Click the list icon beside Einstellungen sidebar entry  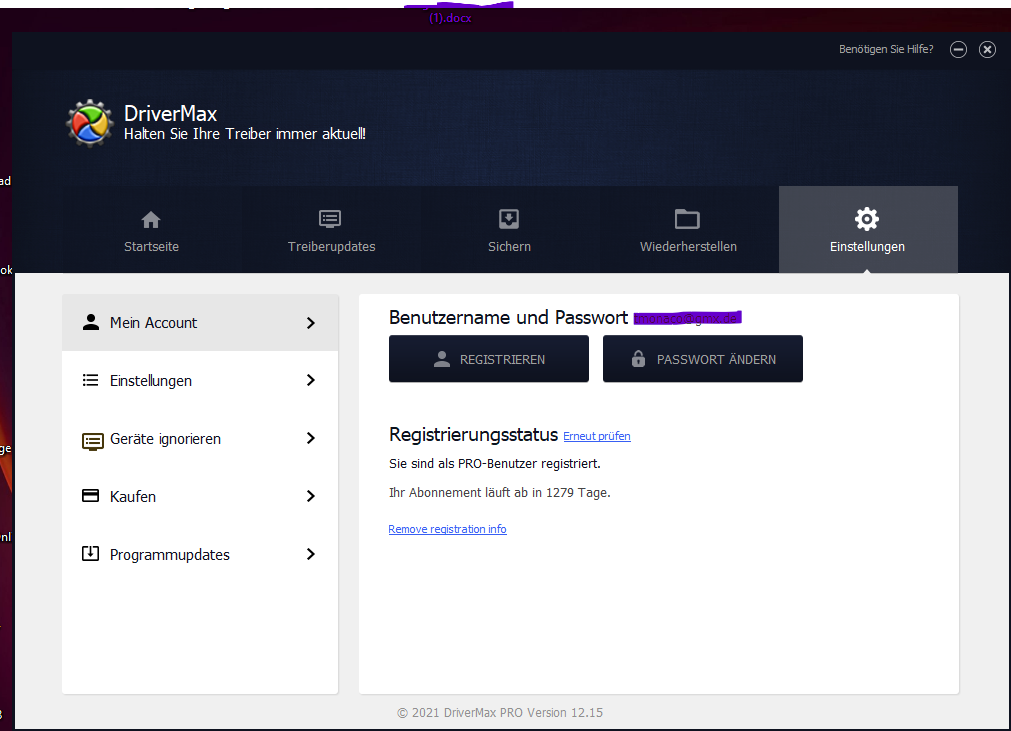(91, 380)
